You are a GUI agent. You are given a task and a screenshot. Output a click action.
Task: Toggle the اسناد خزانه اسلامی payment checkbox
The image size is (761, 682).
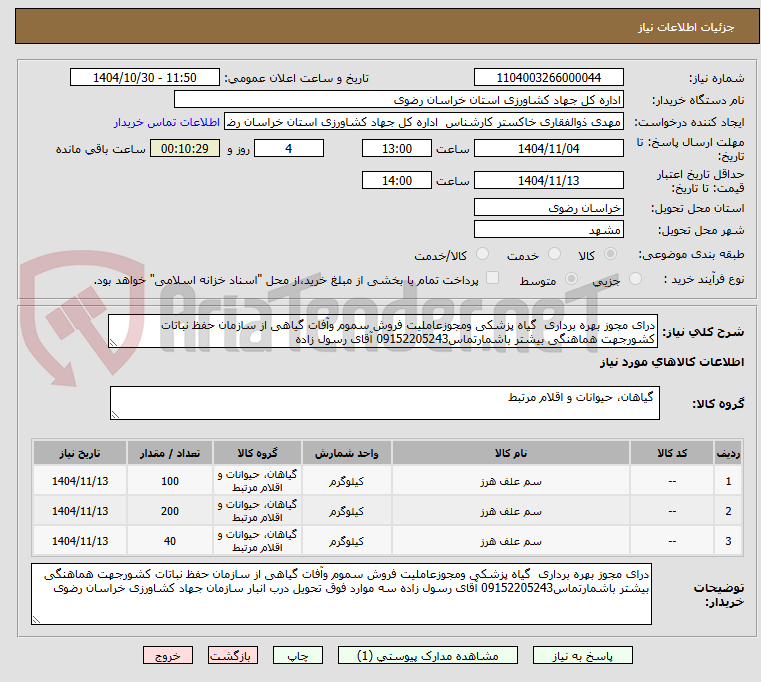[493, 278]
